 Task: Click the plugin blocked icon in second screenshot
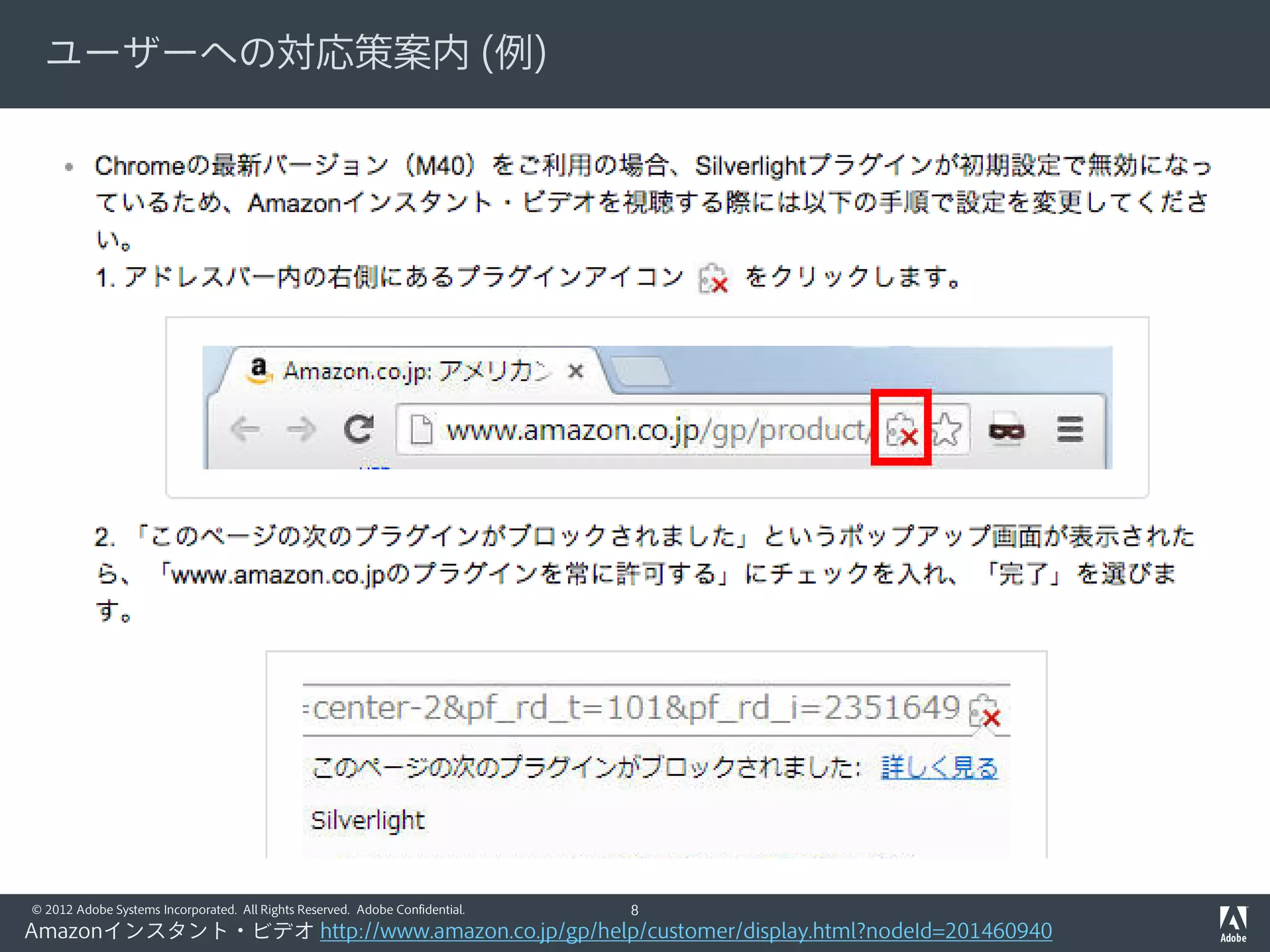[x=985, y=711]
